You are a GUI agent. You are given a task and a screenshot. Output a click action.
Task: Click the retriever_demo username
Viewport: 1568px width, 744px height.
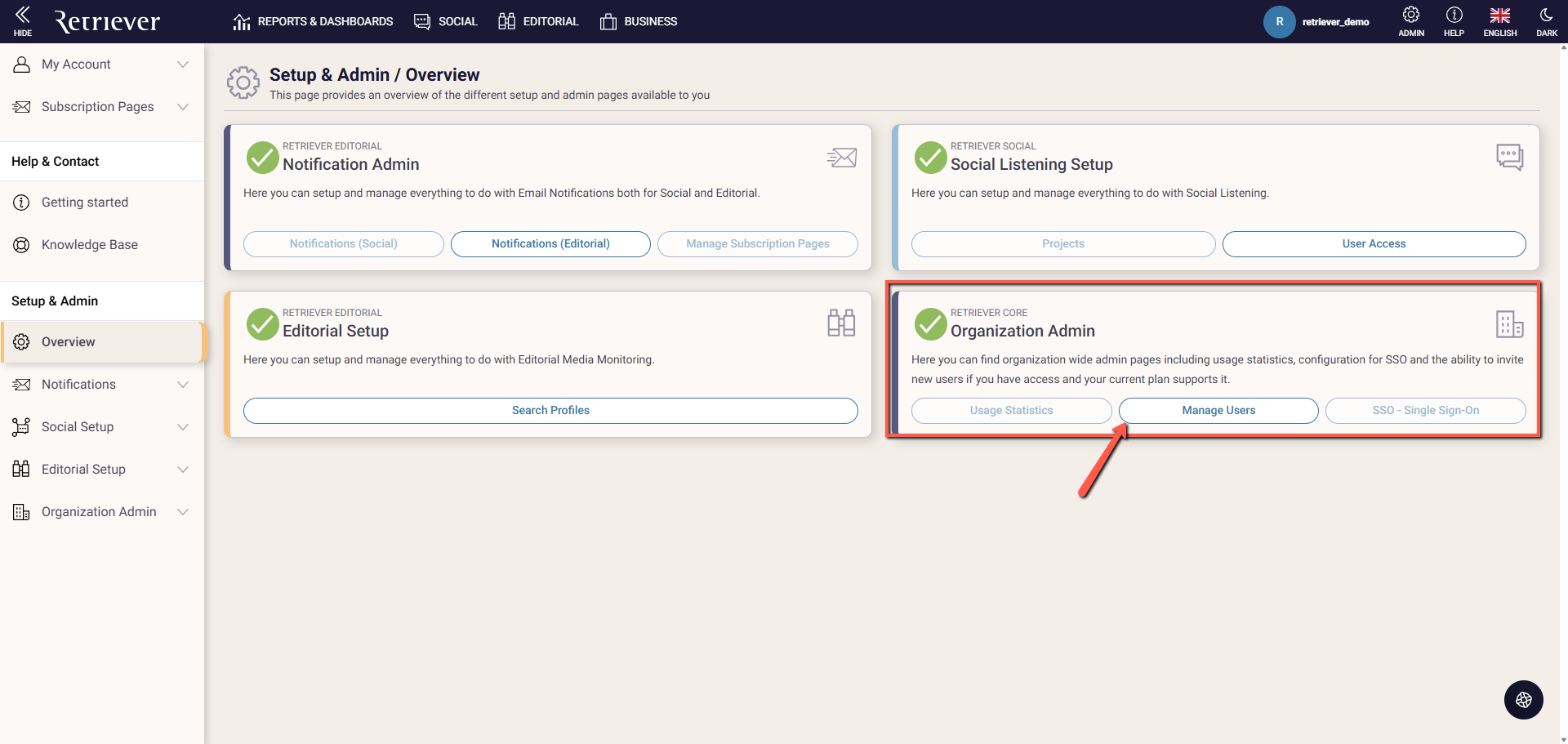(x=1336, y=22)
